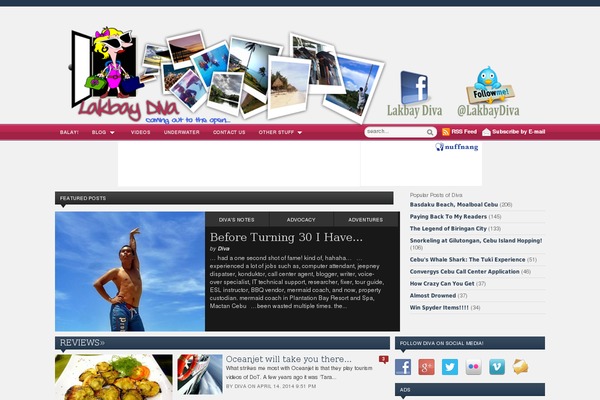The width and height of the screenshot is (600, 400).
Task: Open the VIDEOS menu item
Action: 140,132
